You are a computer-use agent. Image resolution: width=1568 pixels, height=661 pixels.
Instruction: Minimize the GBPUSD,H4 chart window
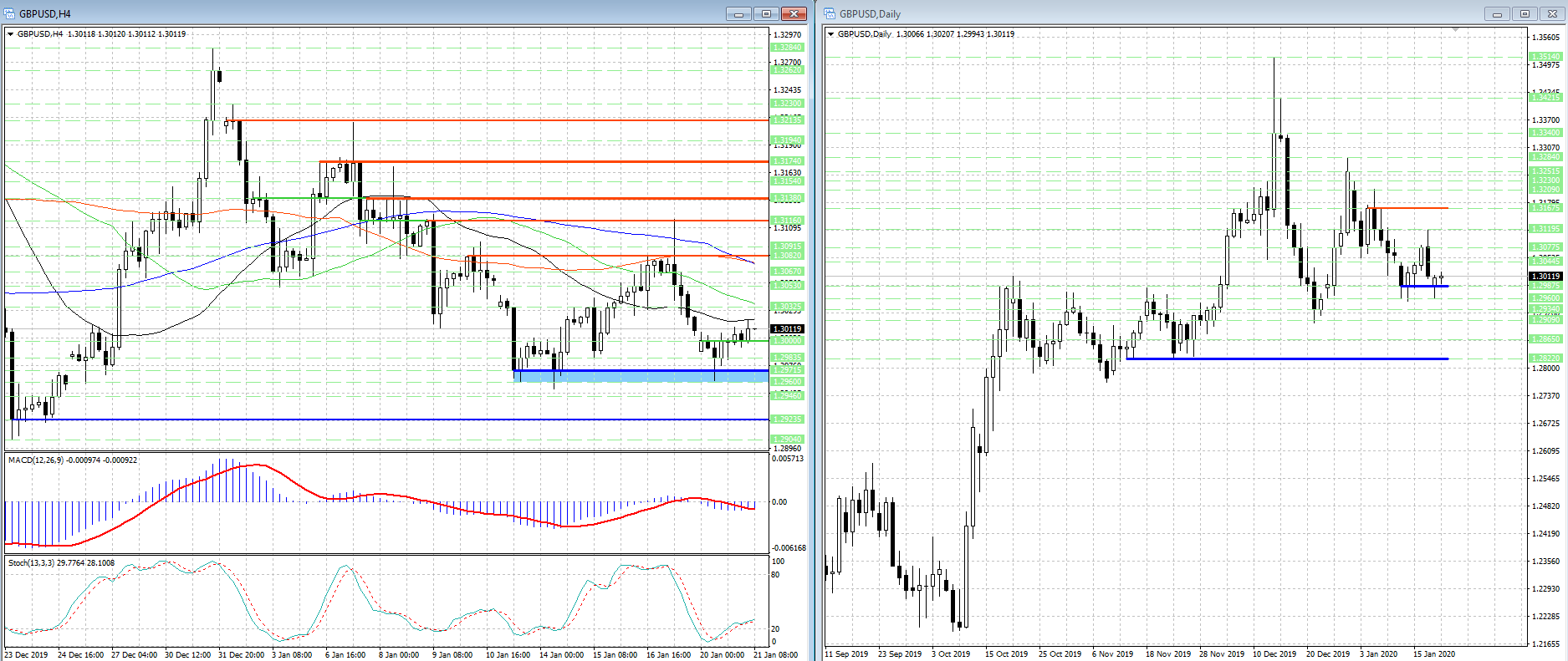pyautogui.click(x=739, y=13)
